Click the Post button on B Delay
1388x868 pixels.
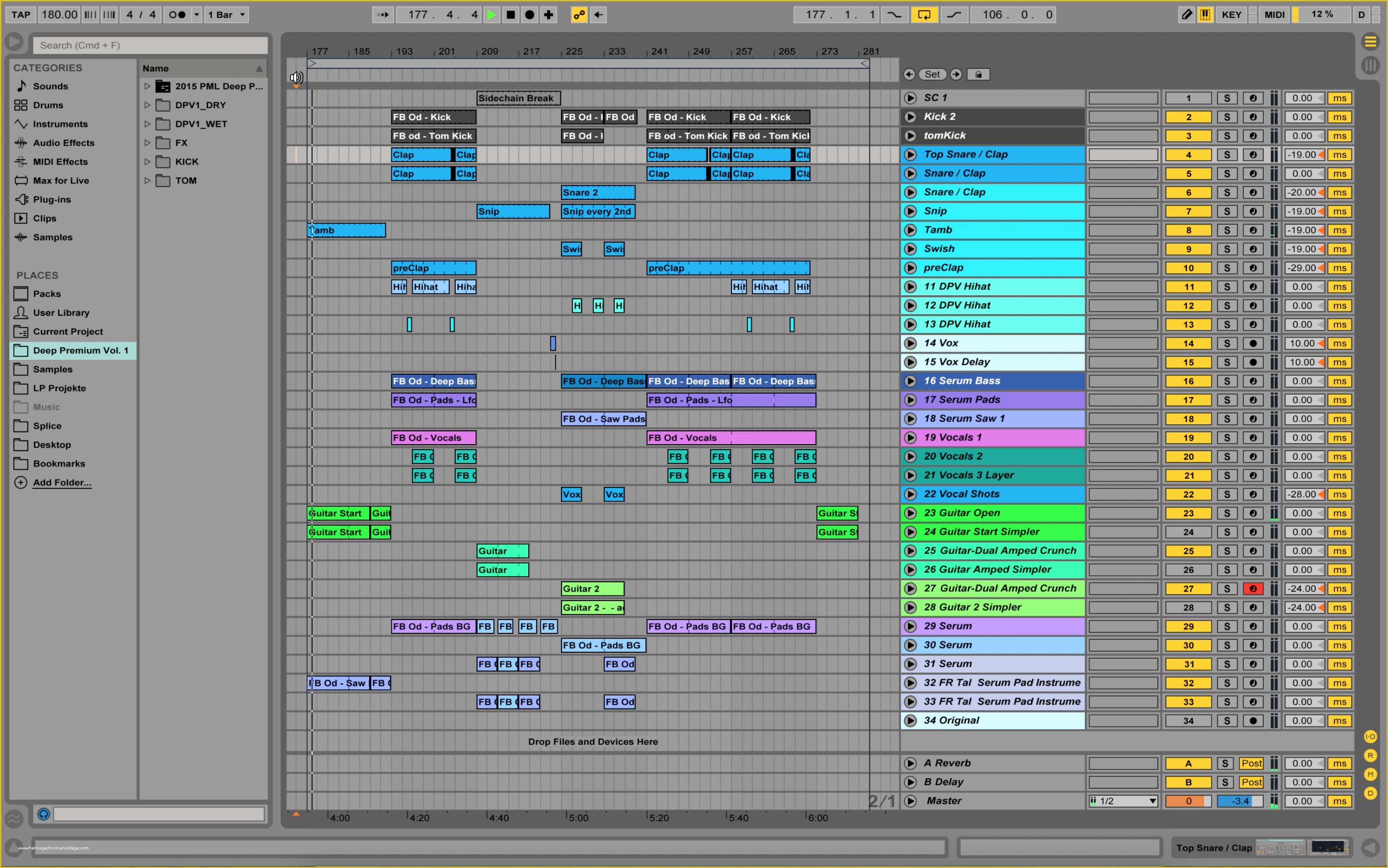1251,782
